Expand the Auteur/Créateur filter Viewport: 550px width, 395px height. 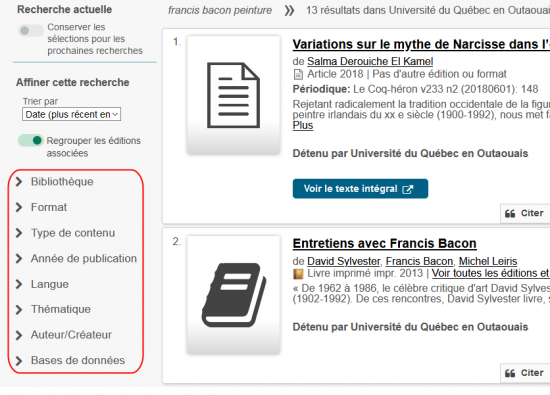tap(63, 335)
